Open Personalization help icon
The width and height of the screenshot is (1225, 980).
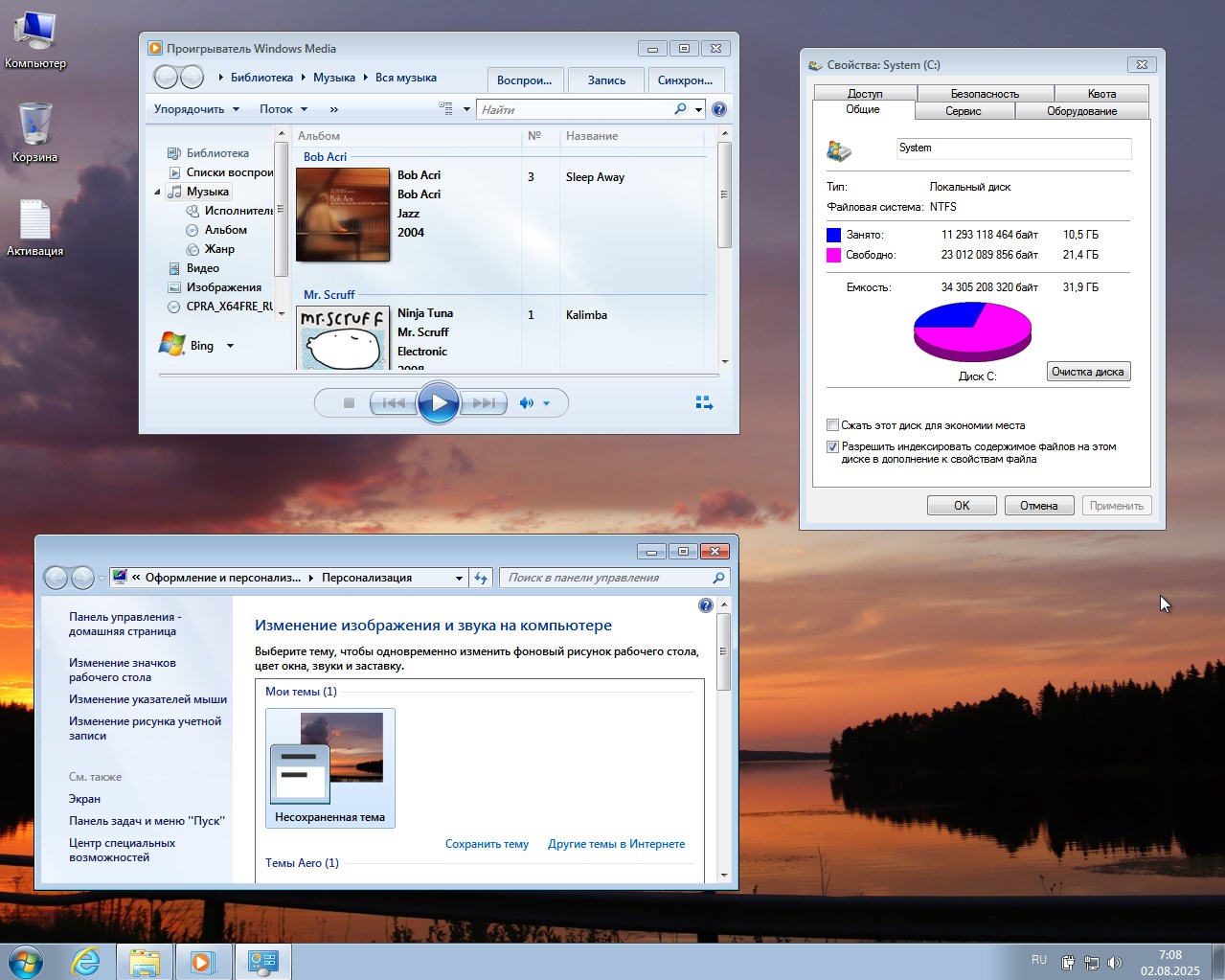[706, 605]
